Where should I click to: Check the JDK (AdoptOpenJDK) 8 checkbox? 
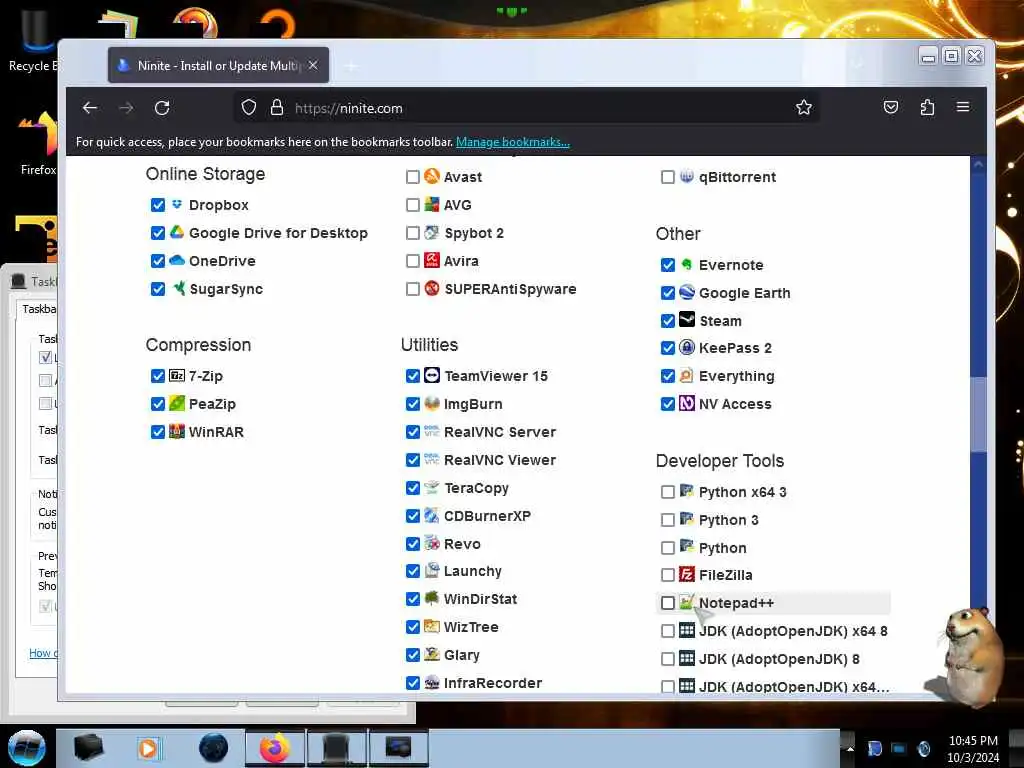click(667, 659)
